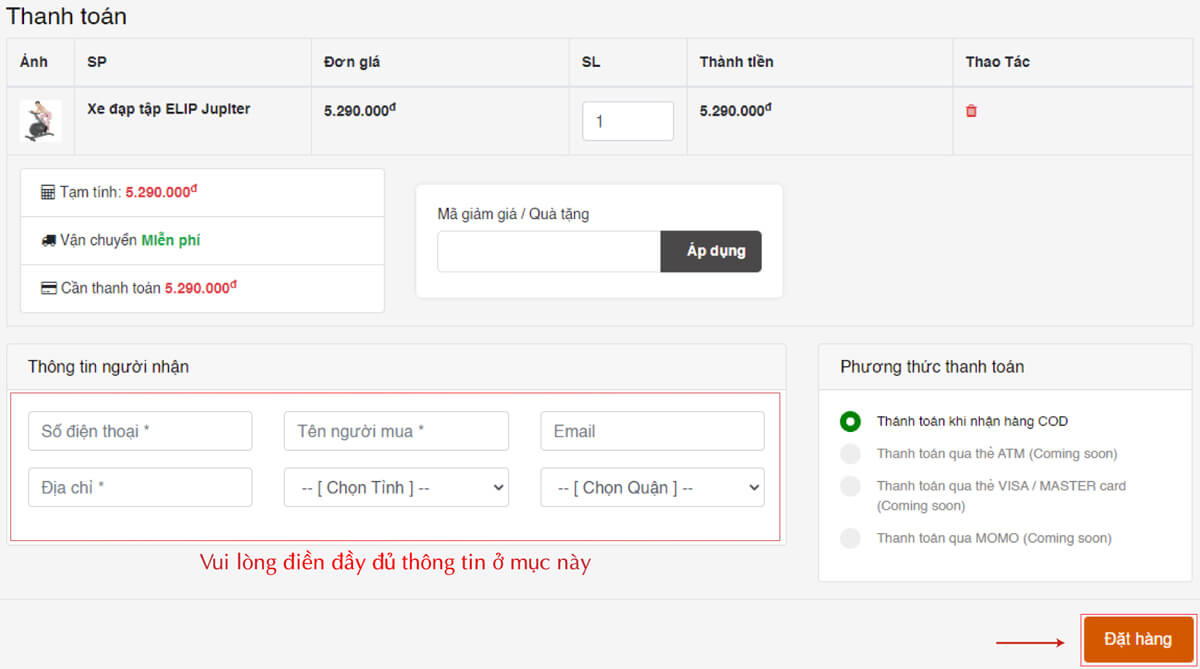1200x669 pixels.
Task: Click the truck icon beside Vận chuyển
Action: coord(48,241)
